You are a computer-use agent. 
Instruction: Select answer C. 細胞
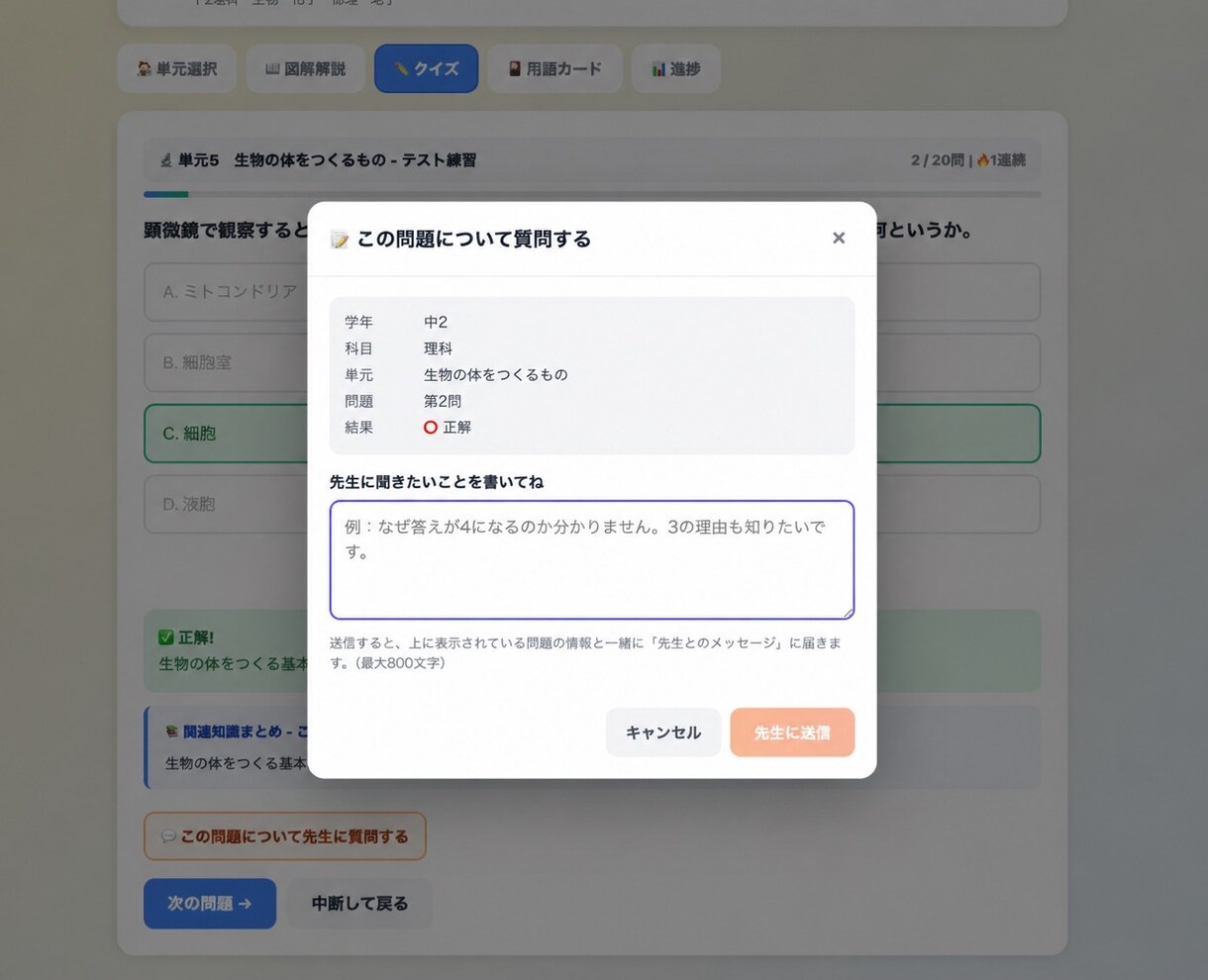[x=592, y=434]
